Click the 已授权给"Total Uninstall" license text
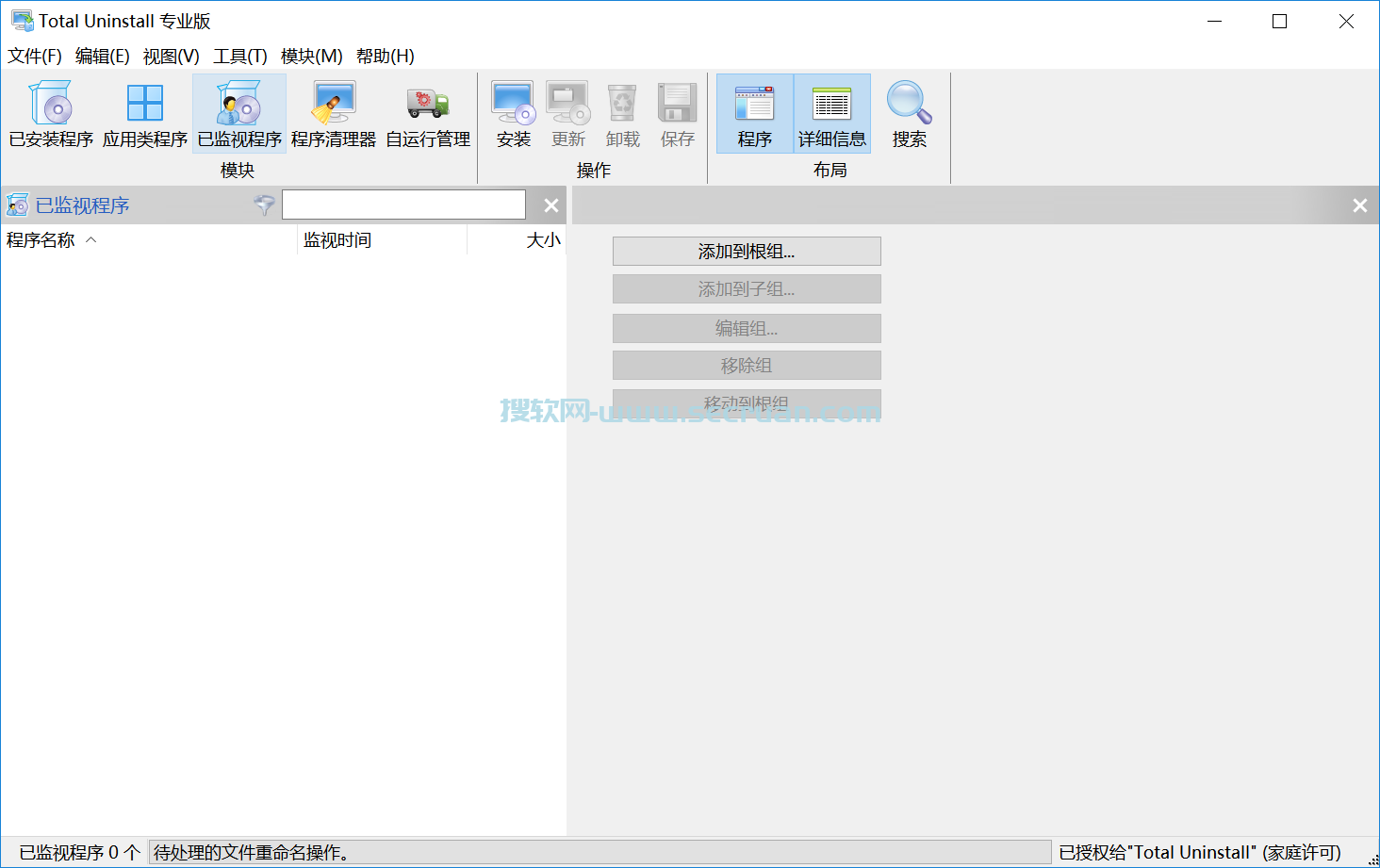 [1200, 853]
